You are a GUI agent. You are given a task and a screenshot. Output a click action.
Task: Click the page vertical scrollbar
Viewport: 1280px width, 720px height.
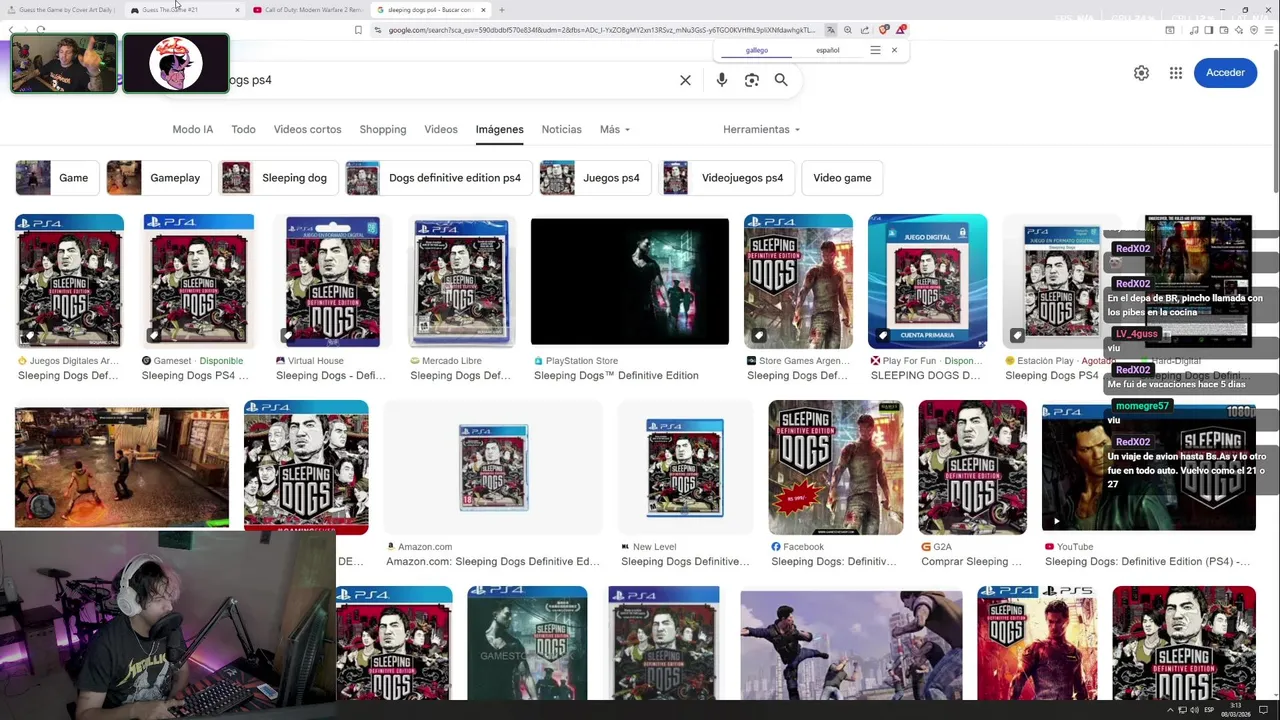1275,120
